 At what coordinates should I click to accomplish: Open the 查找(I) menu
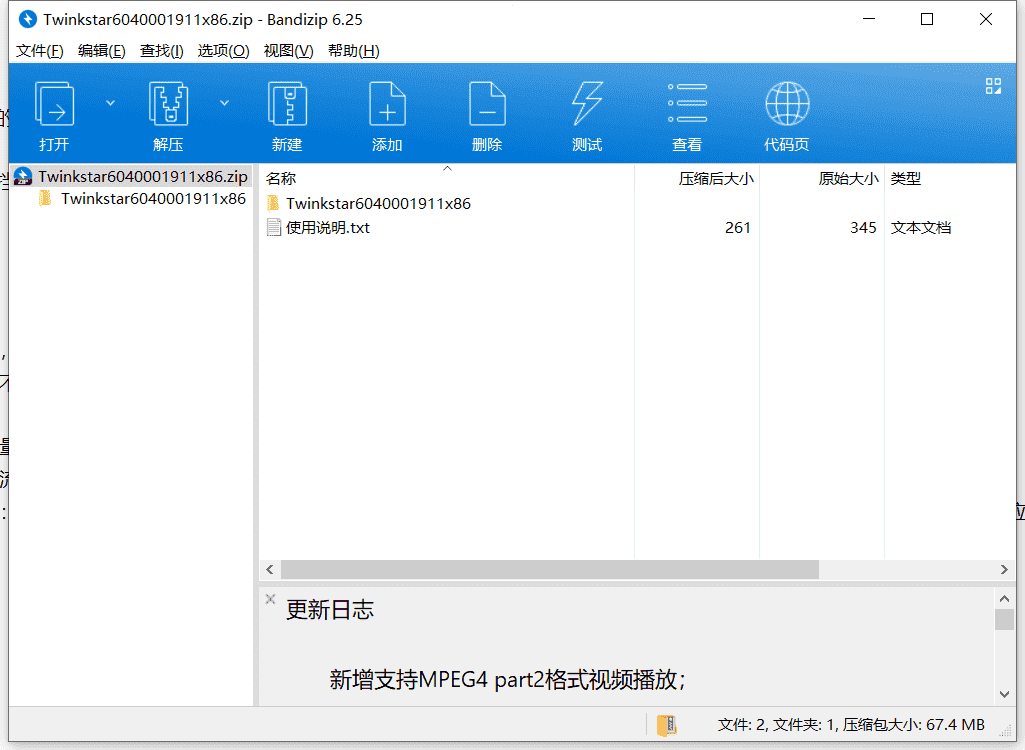(x=161, y=51)
